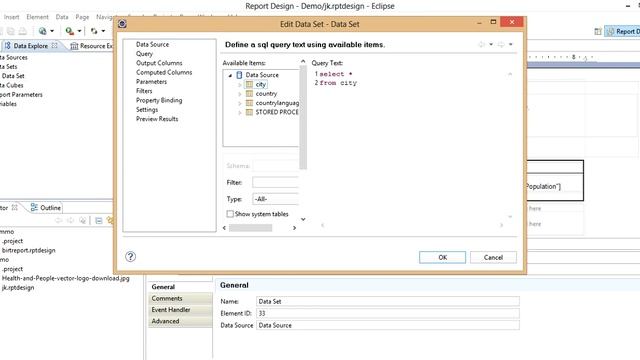Image resolution: width=640 pixels, height=360 pixels.
Task: Expand the countrylanguage table node
Action: (x=240, y=103)
